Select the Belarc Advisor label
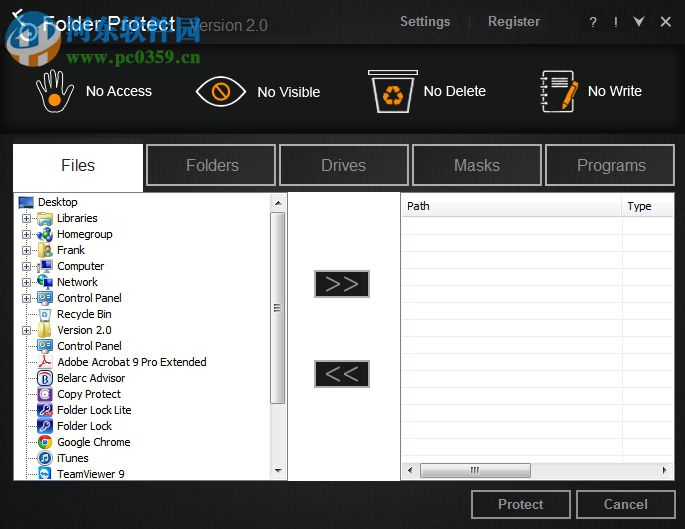Viewport: 685px width, 529px height. coord(91,378)
